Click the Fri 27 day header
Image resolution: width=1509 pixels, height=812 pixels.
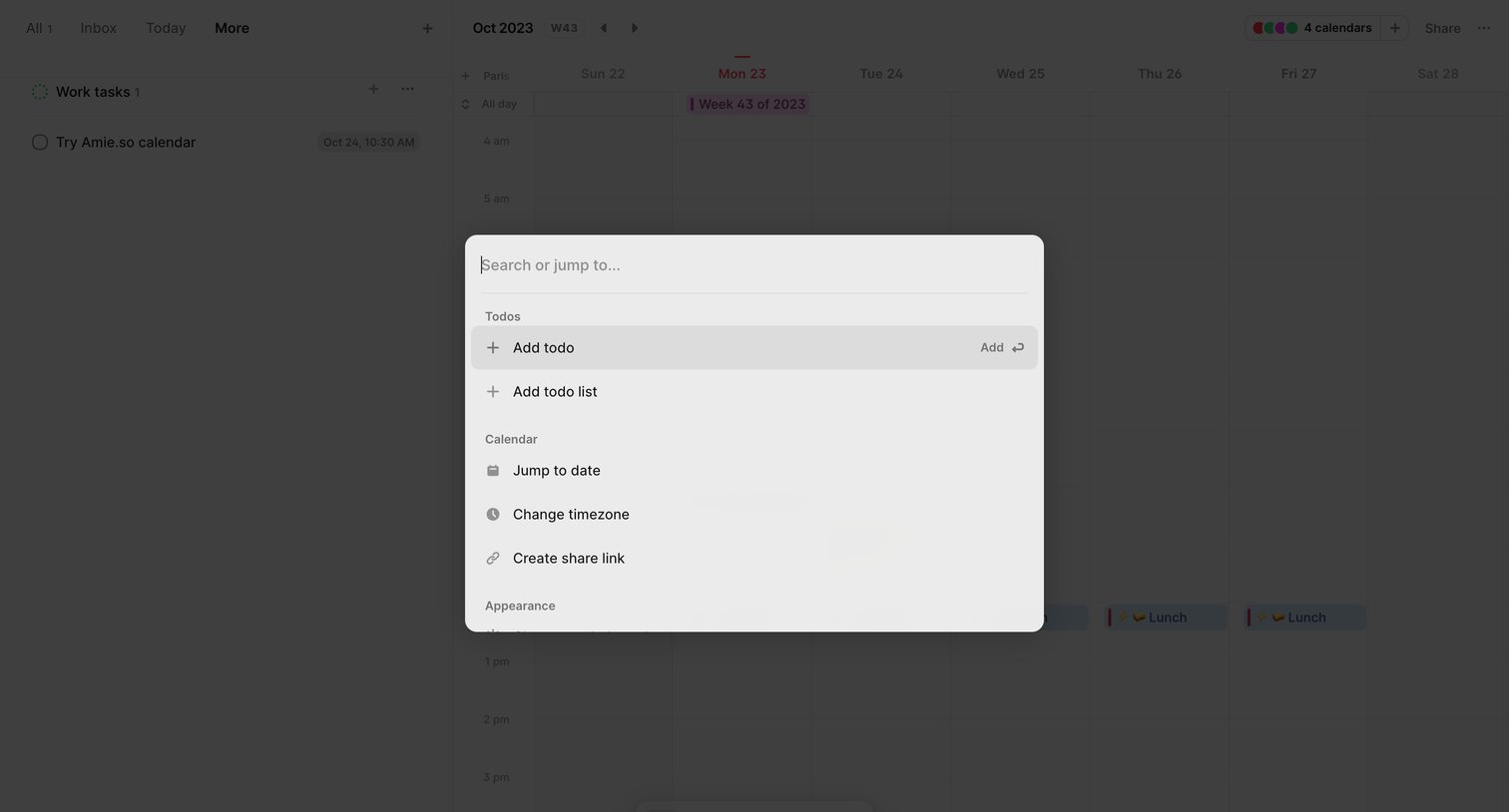click(1298, 74)
